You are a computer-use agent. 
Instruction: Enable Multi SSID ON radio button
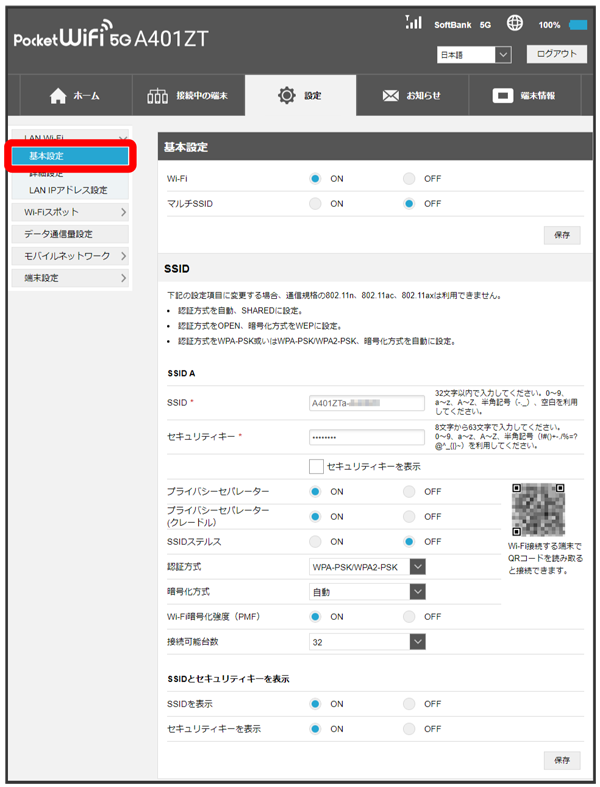315,204
